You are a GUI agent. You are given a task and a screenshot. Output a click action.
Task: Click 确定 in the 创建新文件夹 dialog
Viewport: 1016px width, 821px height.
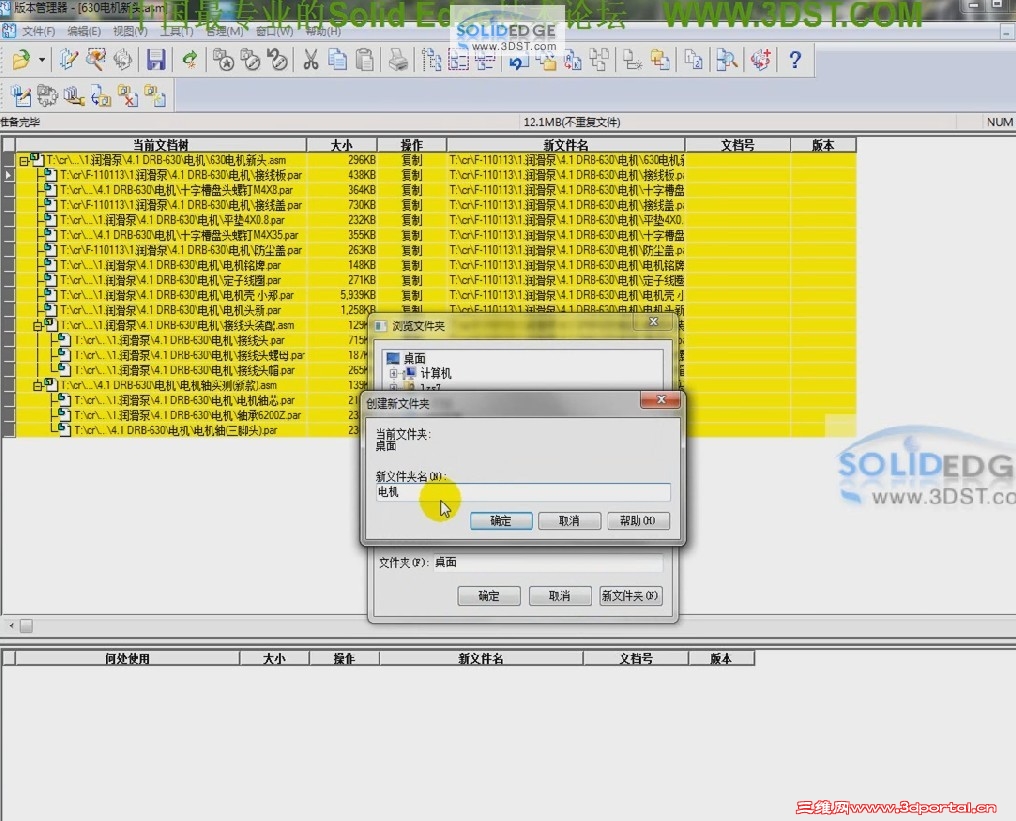501,521
